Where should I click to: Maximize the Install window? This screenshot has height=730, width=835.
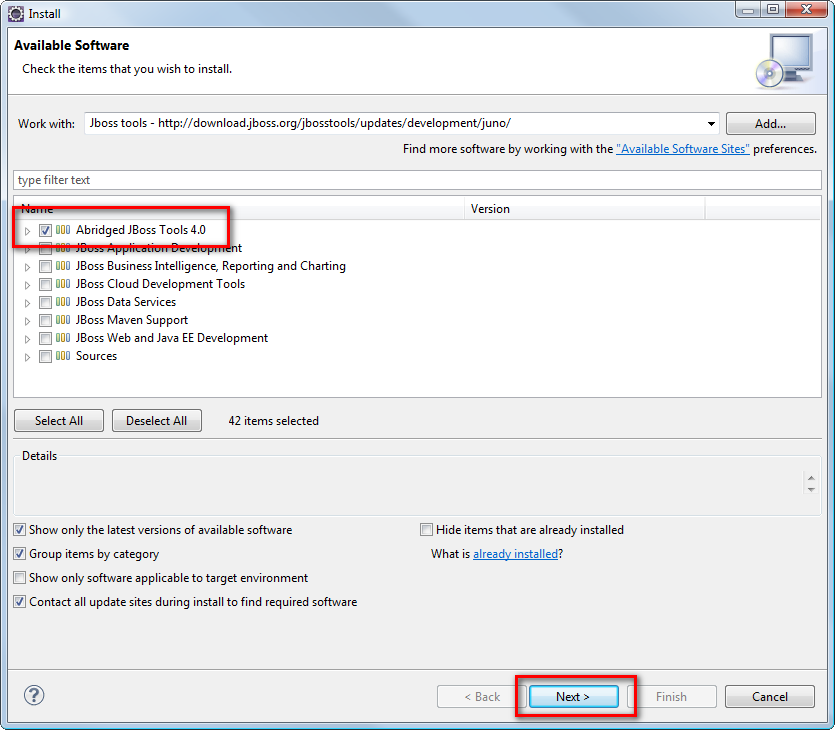(x=773, y=10)
